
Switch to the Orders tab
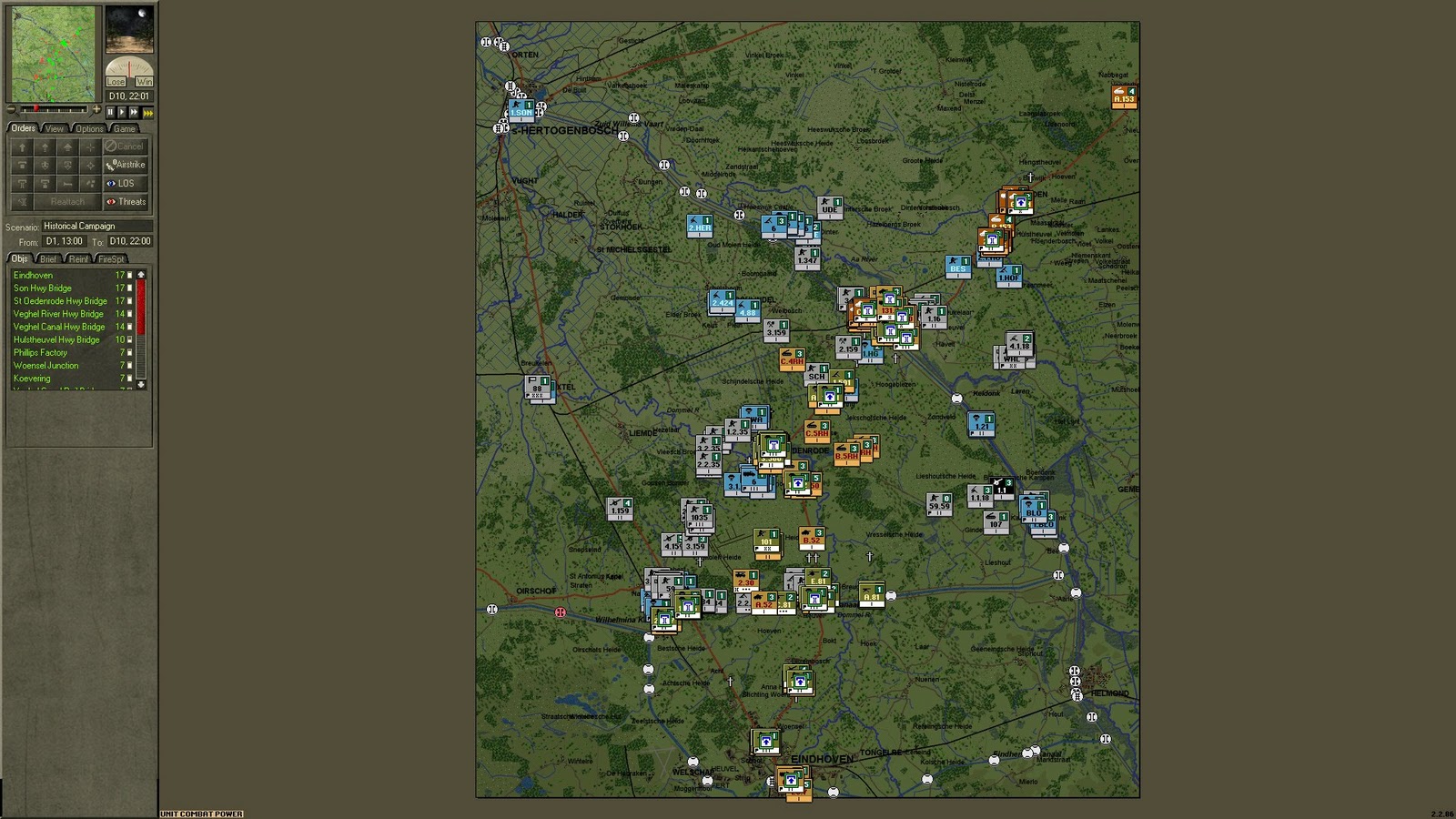click(23, 128)
